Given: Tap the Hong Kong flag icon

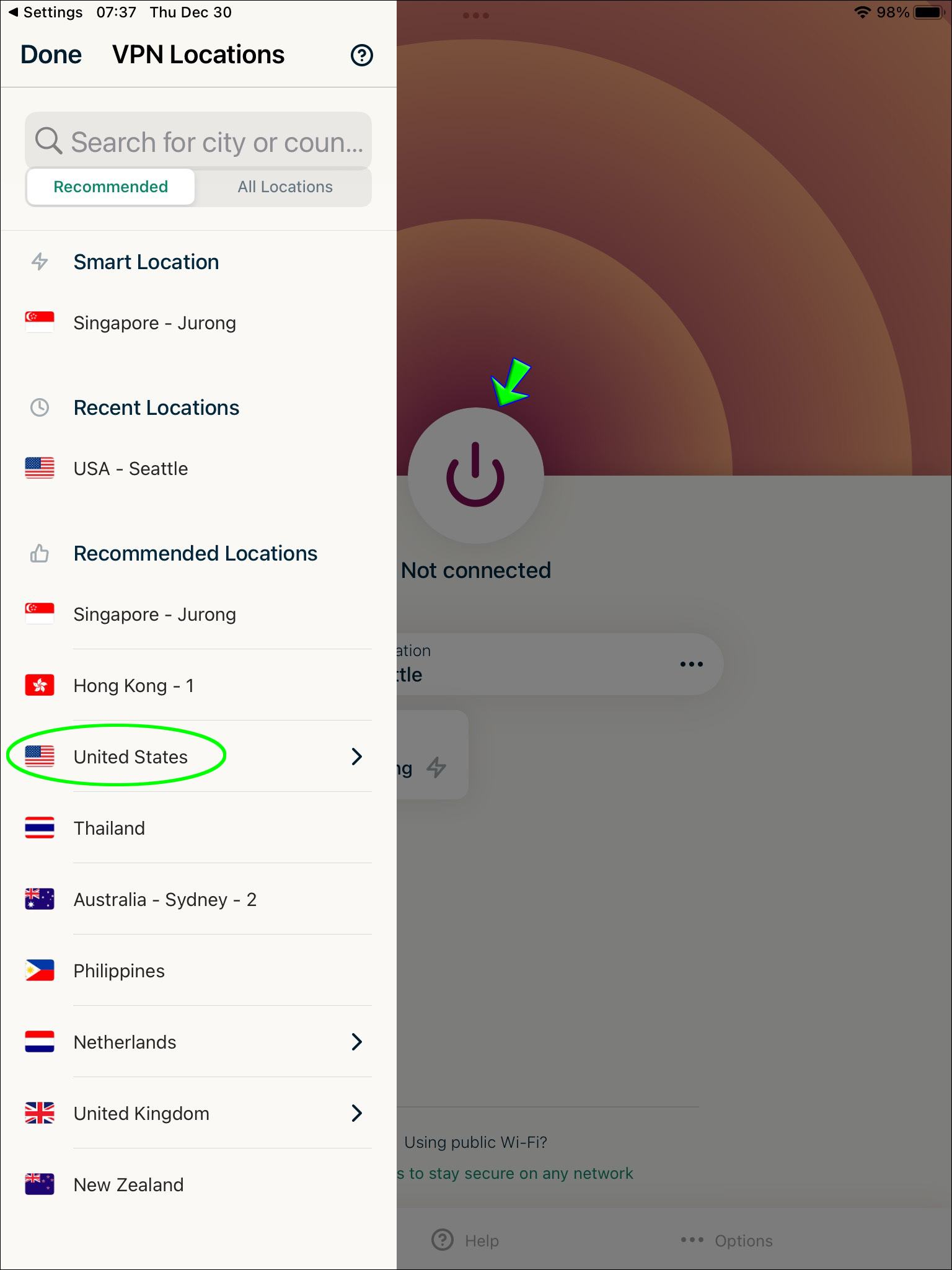Looking at the screenshot, I should [x=40, y=685].
